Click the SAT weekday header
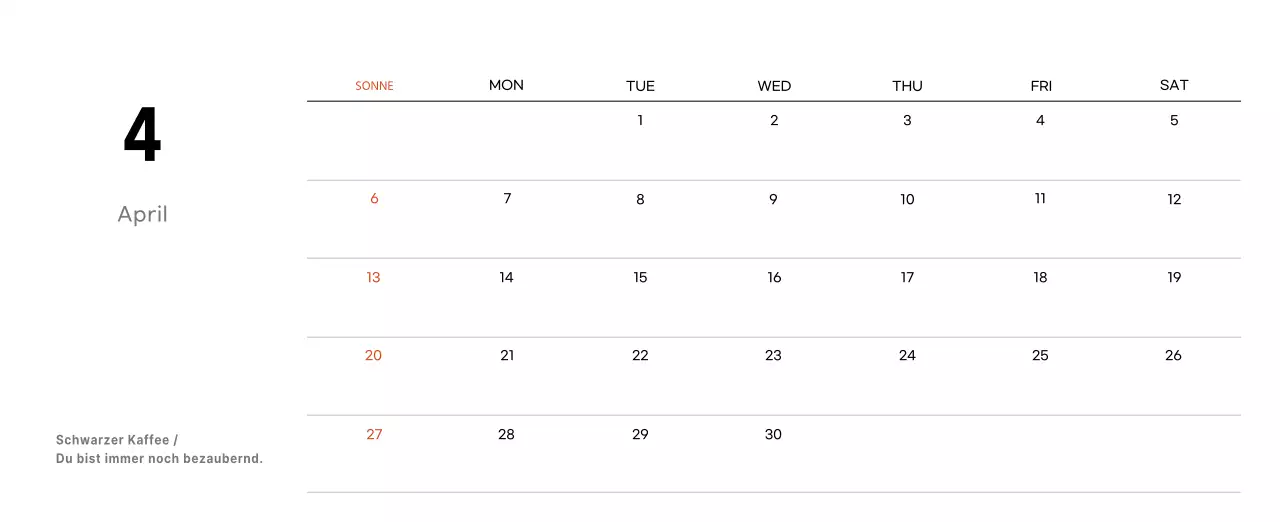This screenshot has height=522, width=1280. click(x=1174, y=85)
